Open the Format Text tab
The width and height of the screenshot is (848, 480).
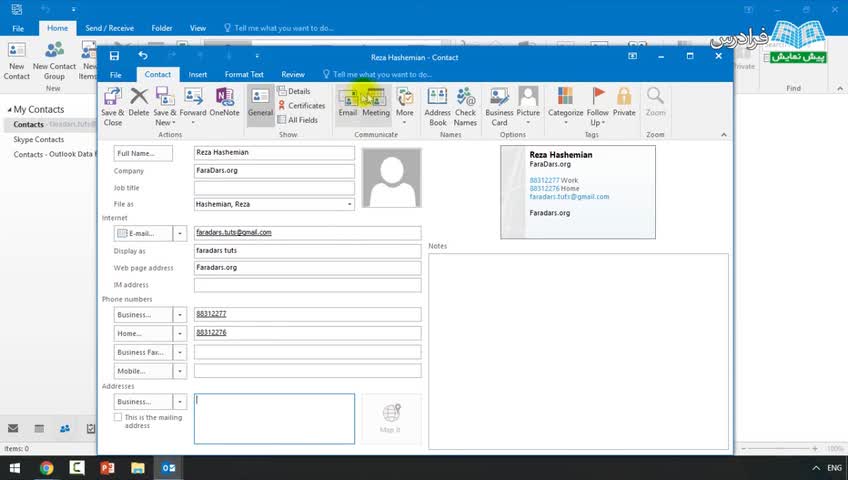244,75
